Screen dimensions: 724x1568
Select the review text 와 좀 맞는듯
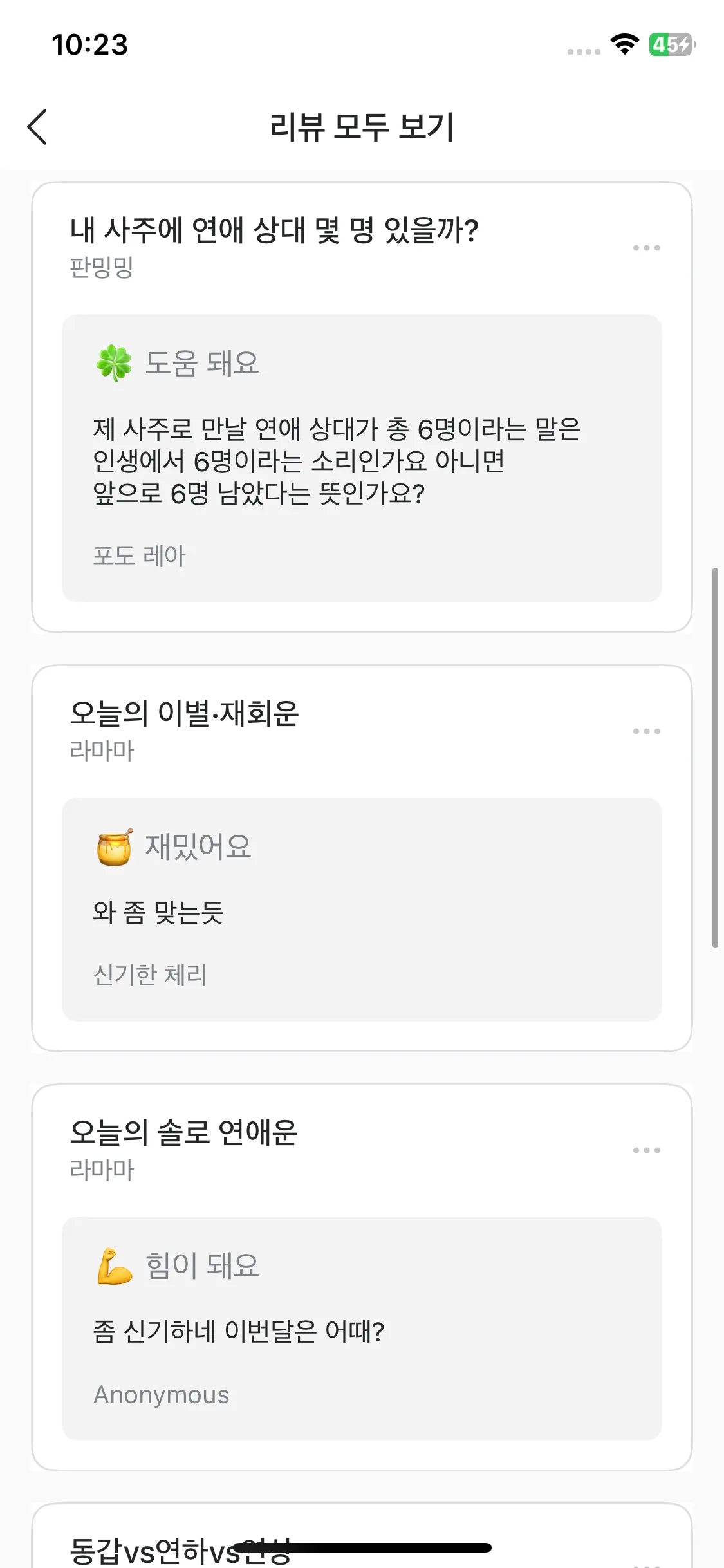[158, 912]
